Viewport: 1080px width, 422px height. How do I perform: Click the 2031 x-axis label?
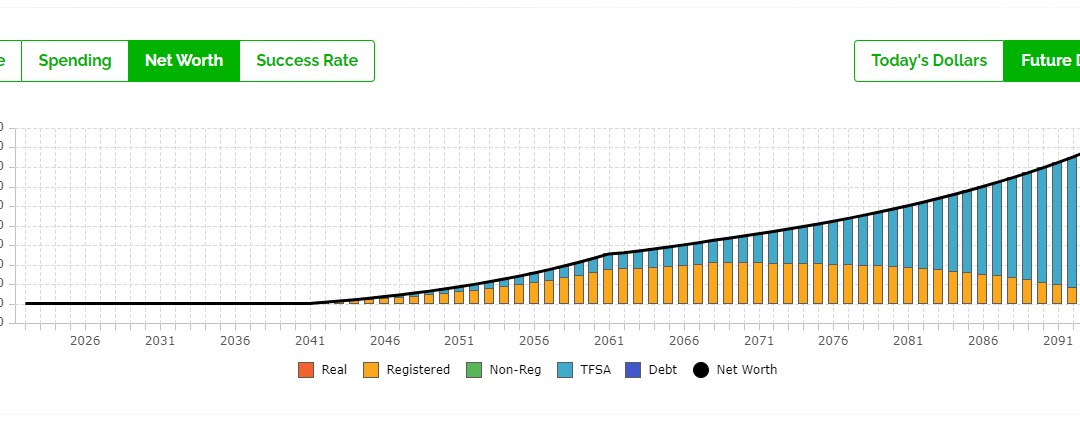[160, 341]
